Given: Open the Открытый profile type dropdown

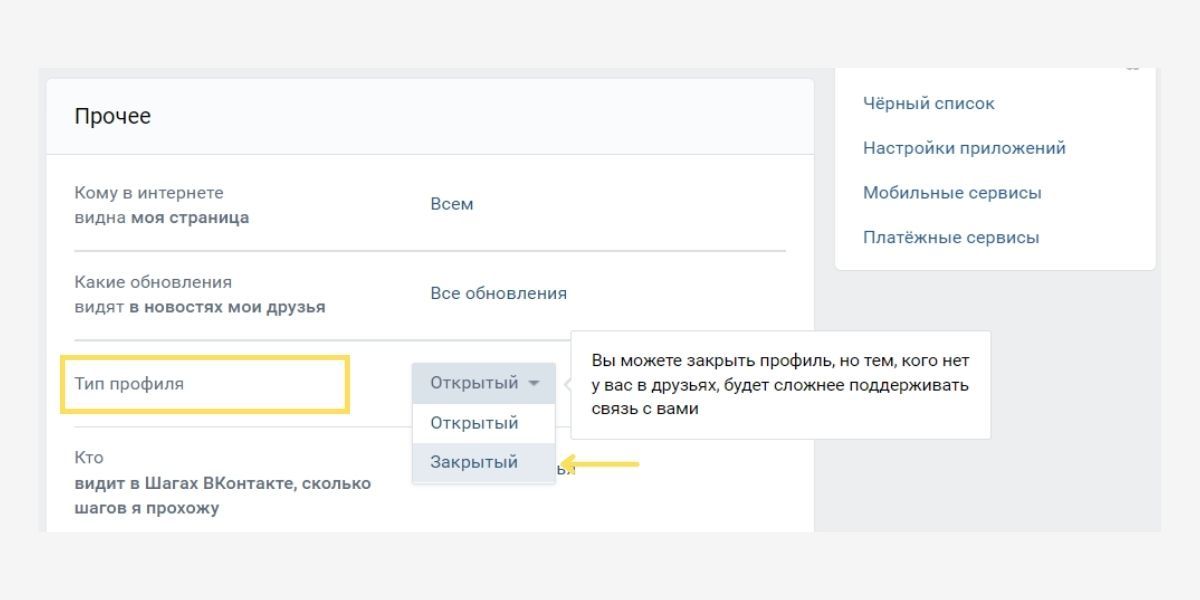Looking at the screenshot, I should tap(474, 383).
